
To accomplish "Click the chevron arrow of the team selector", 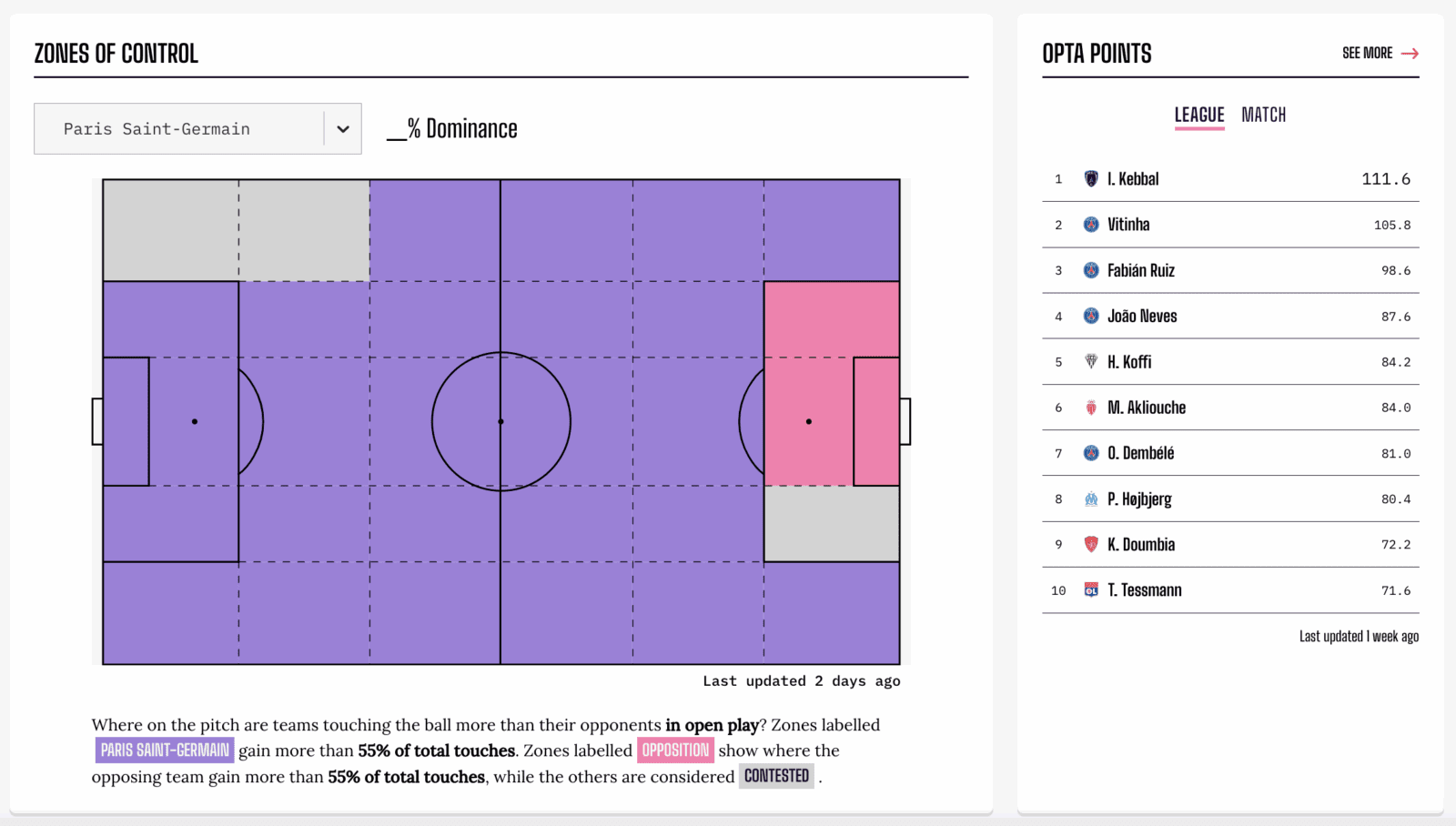I will point(343,129).
